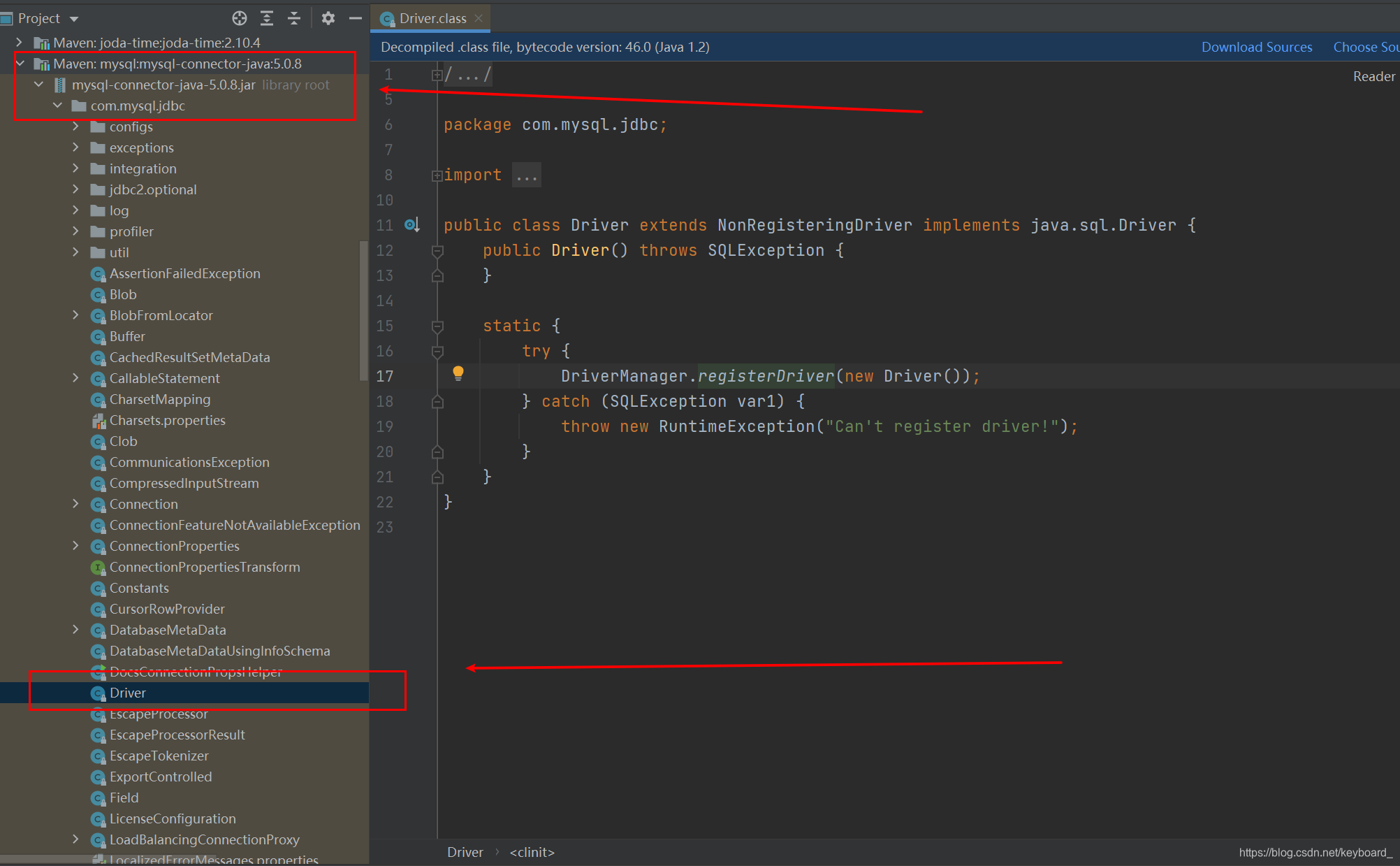The height and width of the screenshot is (866, 1400).
Task: Click ConnectionPropertiesTransform interface icon
Action: coord(99,568)
